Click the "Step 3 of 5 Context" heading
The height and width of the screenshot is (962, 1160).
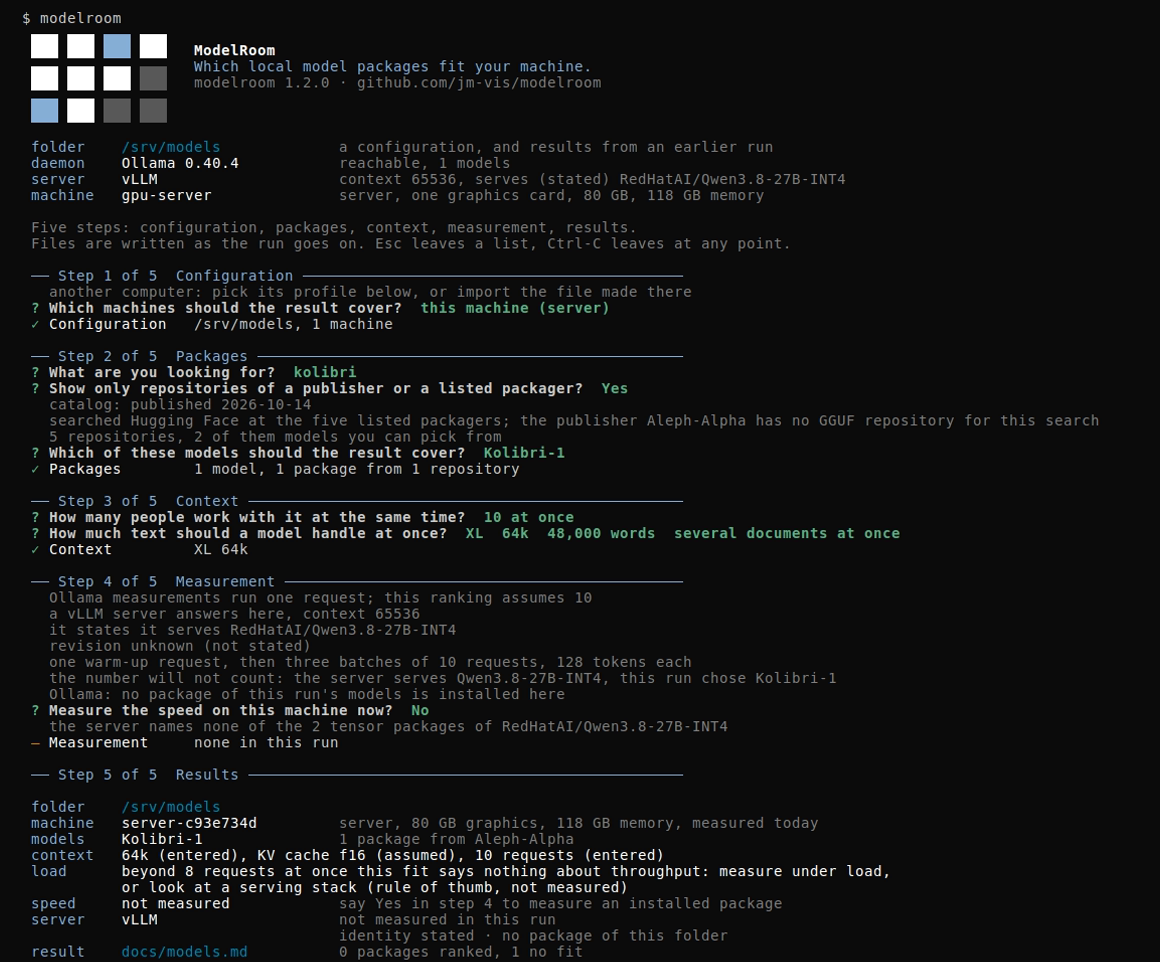pos(148,501)
